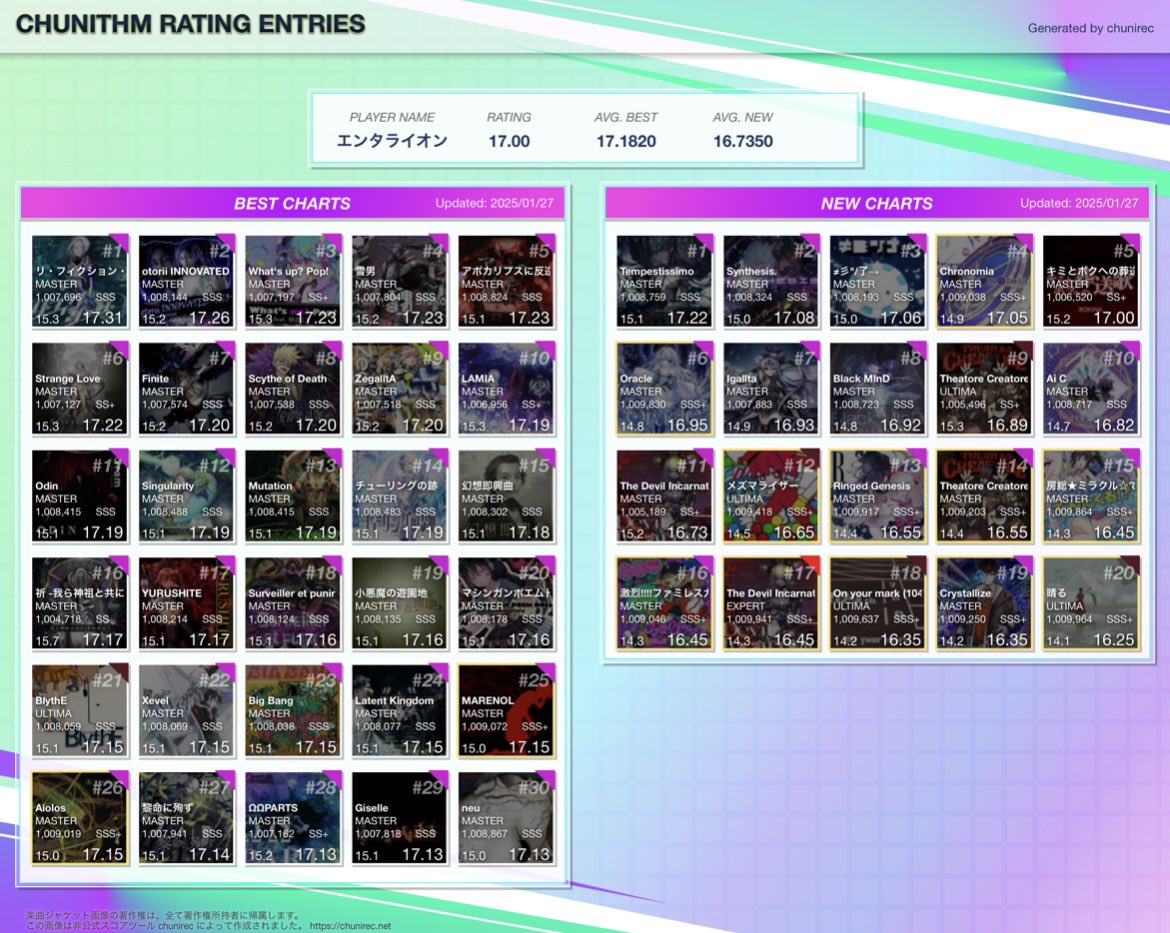Open the What's up? Pop! chart card

coord(292,281)
